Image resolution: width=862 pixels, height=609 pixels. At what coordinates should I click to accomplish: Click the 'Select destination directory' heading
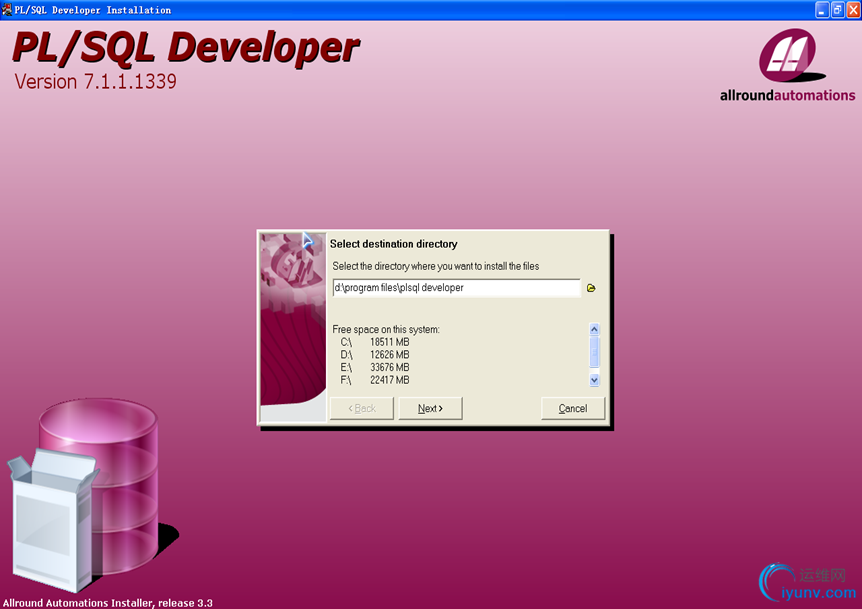(x=394, y=244)
